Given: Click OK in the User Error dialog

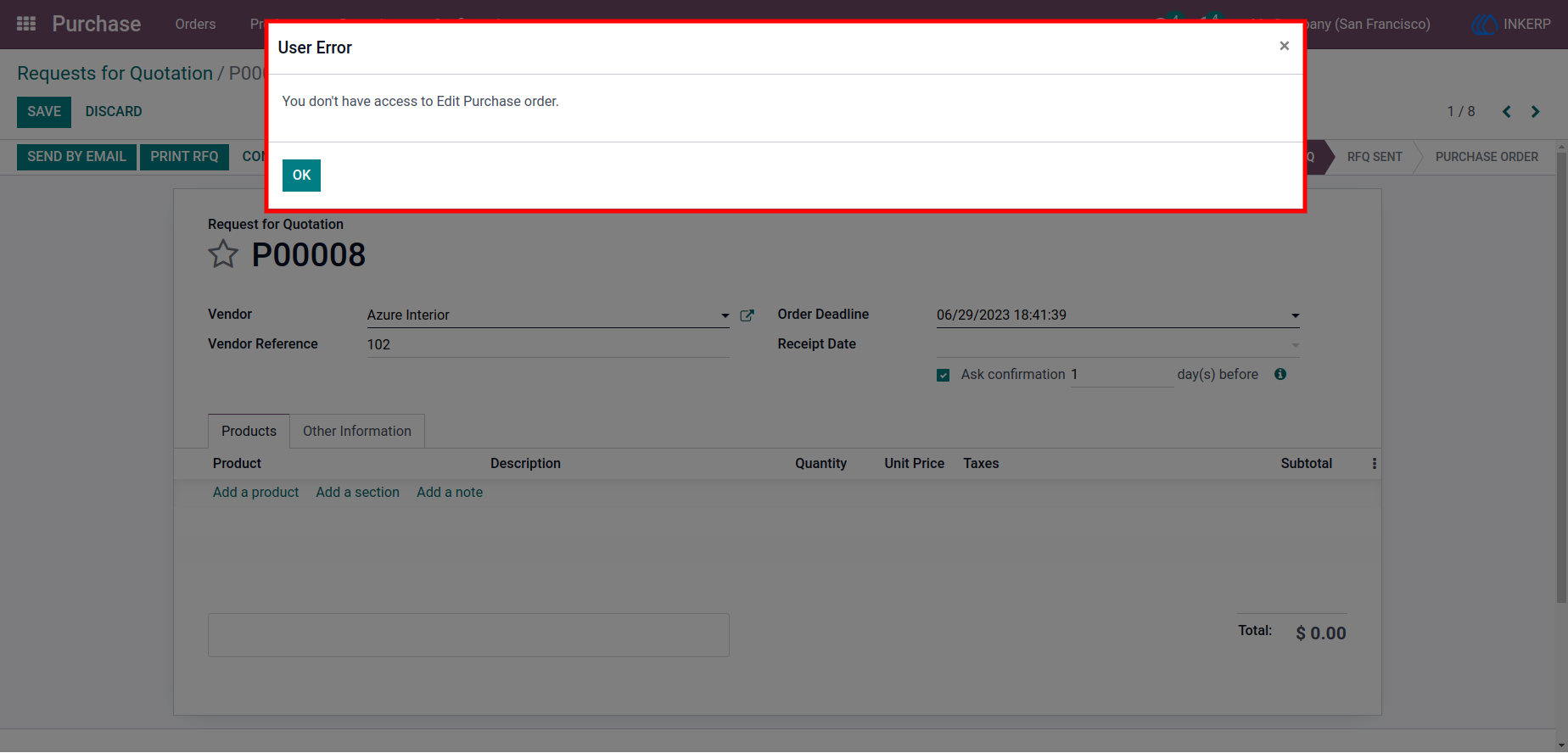Looking at the screenshot, I should click(301, 176).
